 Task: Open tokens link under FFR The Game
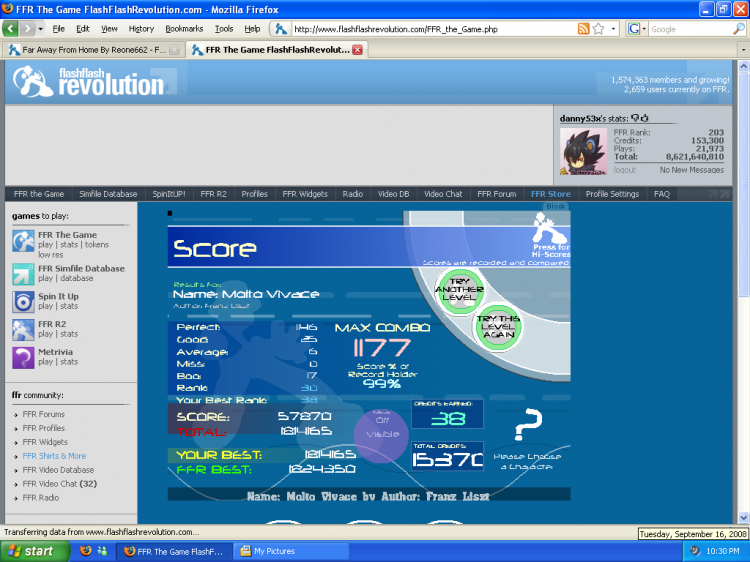pyautogui.click(x=97, y=244)
